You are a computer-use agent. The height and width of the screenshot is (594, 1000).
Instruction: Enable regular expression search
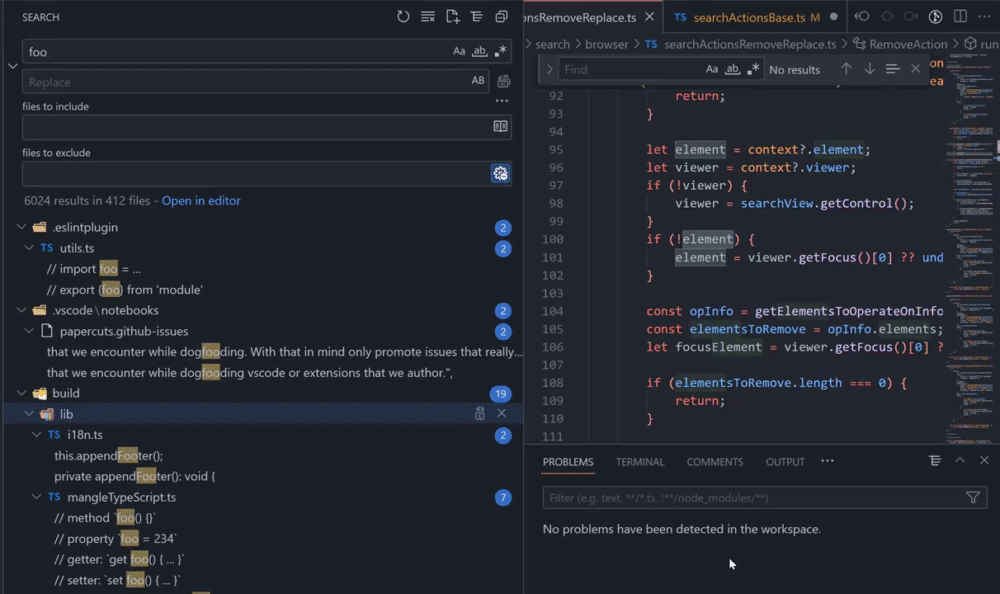[x=499, y=51]
